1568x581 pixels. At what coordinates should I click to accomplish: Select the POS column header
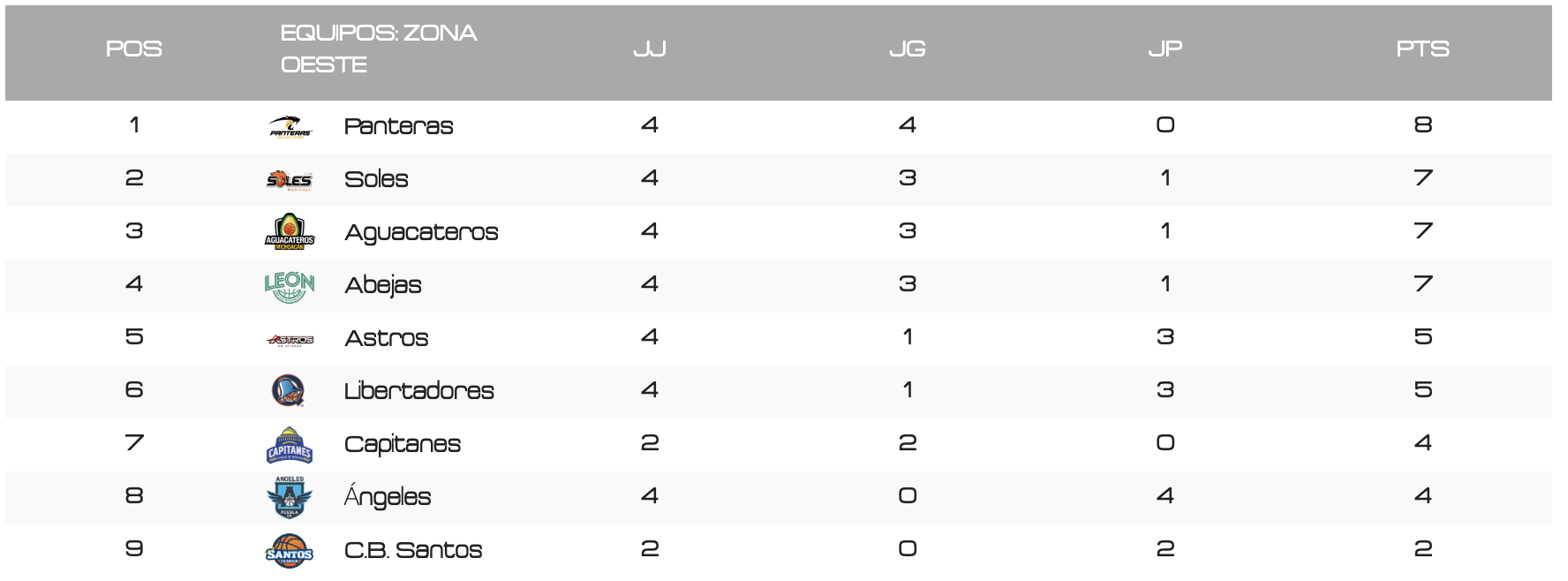pyautogui.click(x=134, y=49)
